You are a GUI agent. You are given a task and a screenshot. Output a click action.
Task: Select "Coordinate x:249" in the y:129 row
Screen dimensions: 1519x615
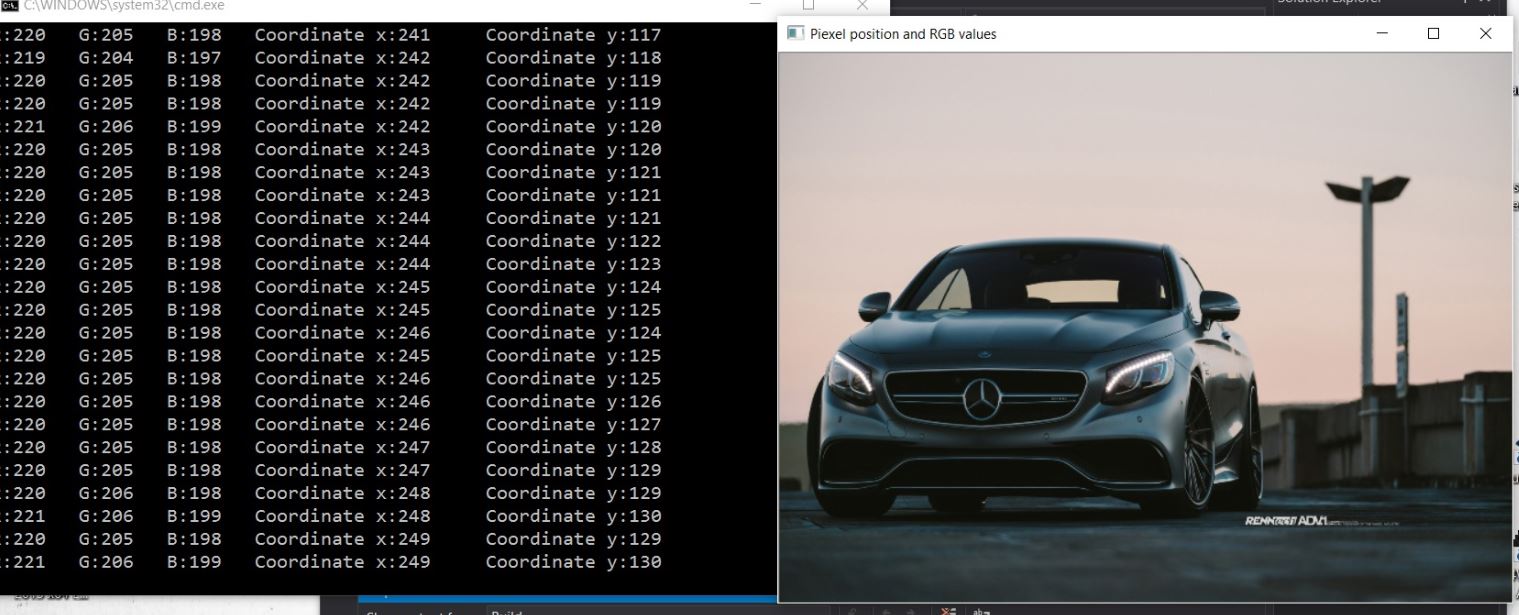click(x=343, y=539)
